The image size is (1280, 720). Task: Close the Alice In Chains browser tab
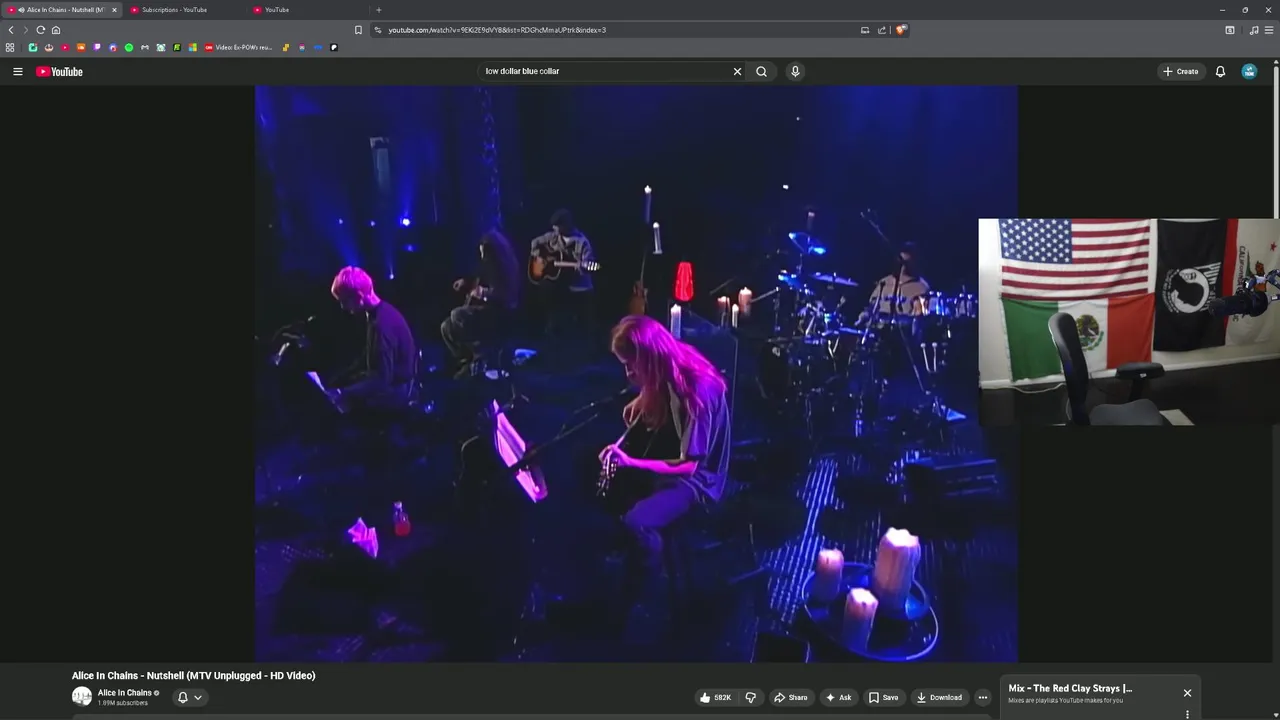pos(114,10)
